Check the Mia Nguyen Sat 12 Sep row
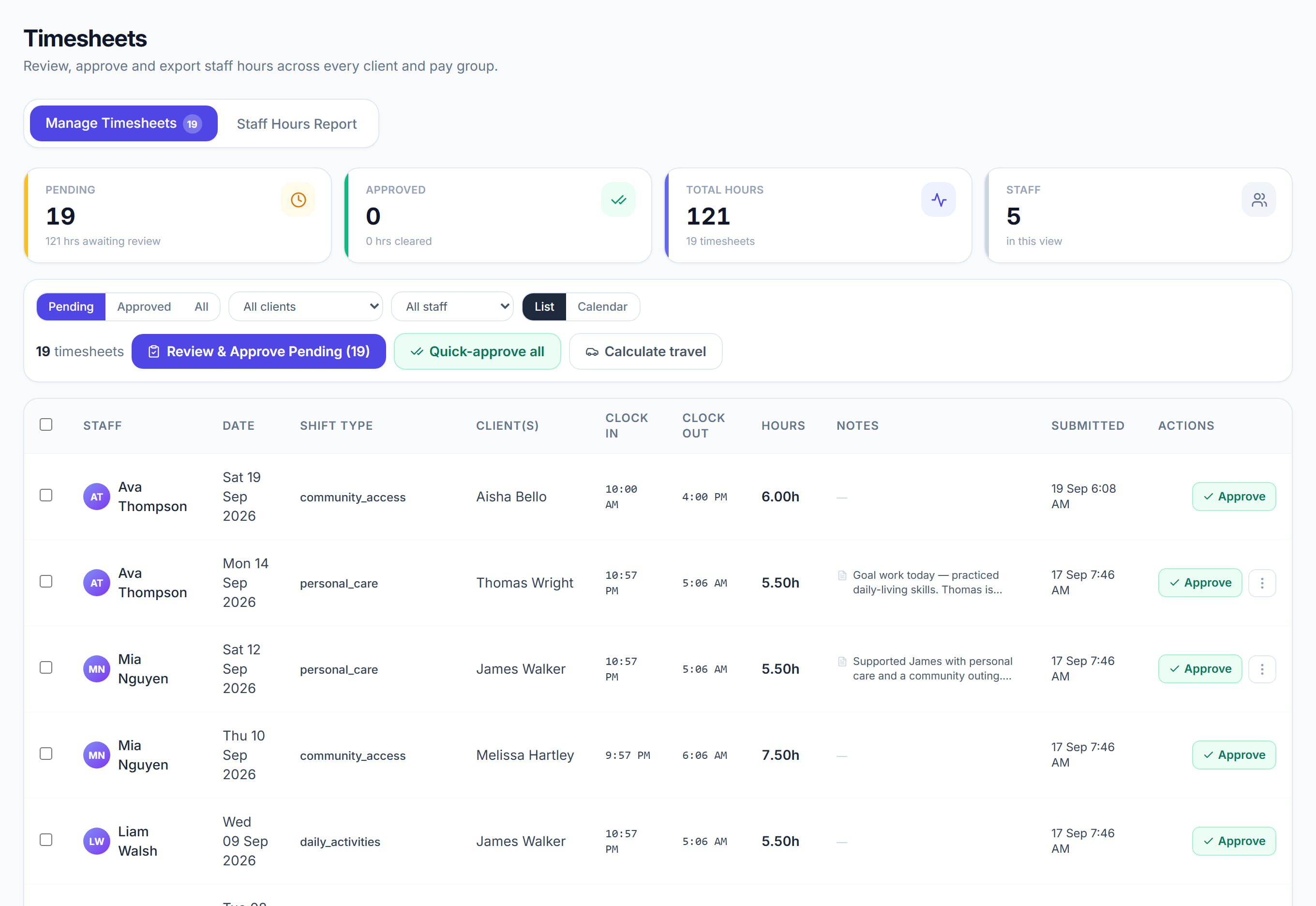Screen dimensions: 1316x906 (x=46, y=667)
